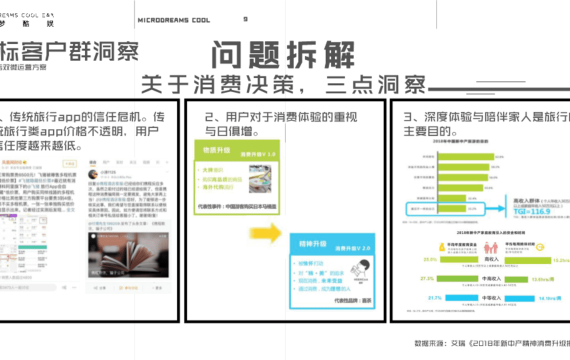This screenshot has width=570, height=360.
Task: Click the blue arrow pointing to TGI
Action: (x=496, y=208)
